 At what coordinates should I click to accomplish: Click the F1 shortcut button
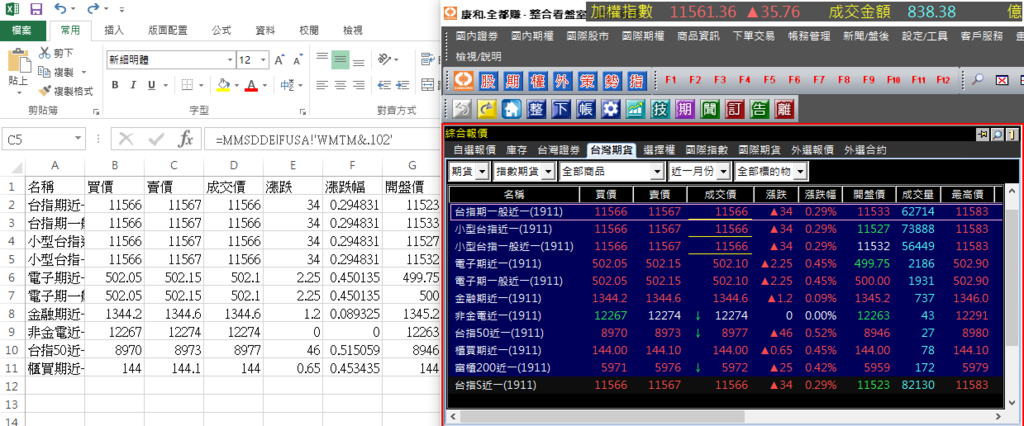click(x=670, y=80)
